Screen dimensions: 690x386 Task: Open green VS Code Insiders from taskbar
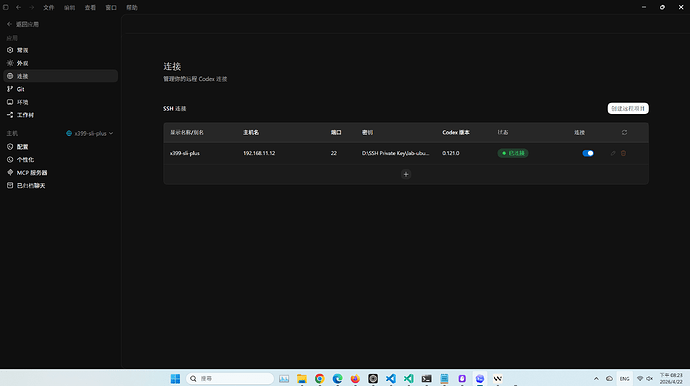tap(408, 379)
